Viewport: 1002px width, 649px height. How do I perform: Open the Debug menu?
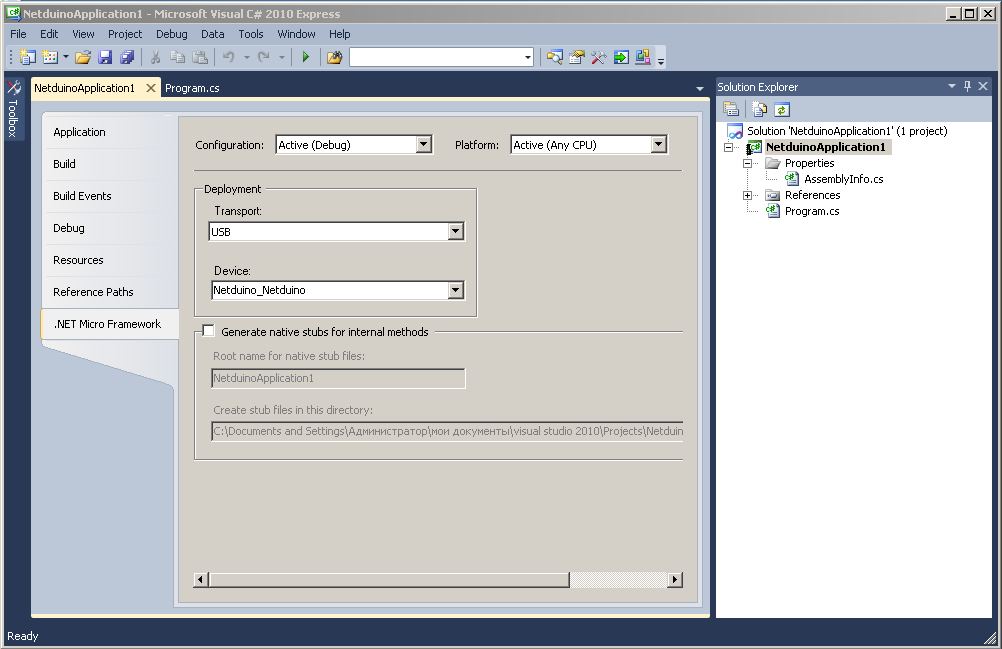172,34
